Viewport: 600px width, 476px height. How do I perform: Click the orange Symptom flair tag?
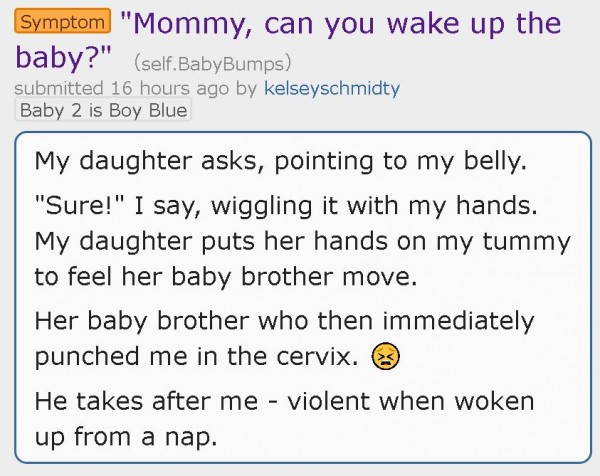tap(63, 21)
